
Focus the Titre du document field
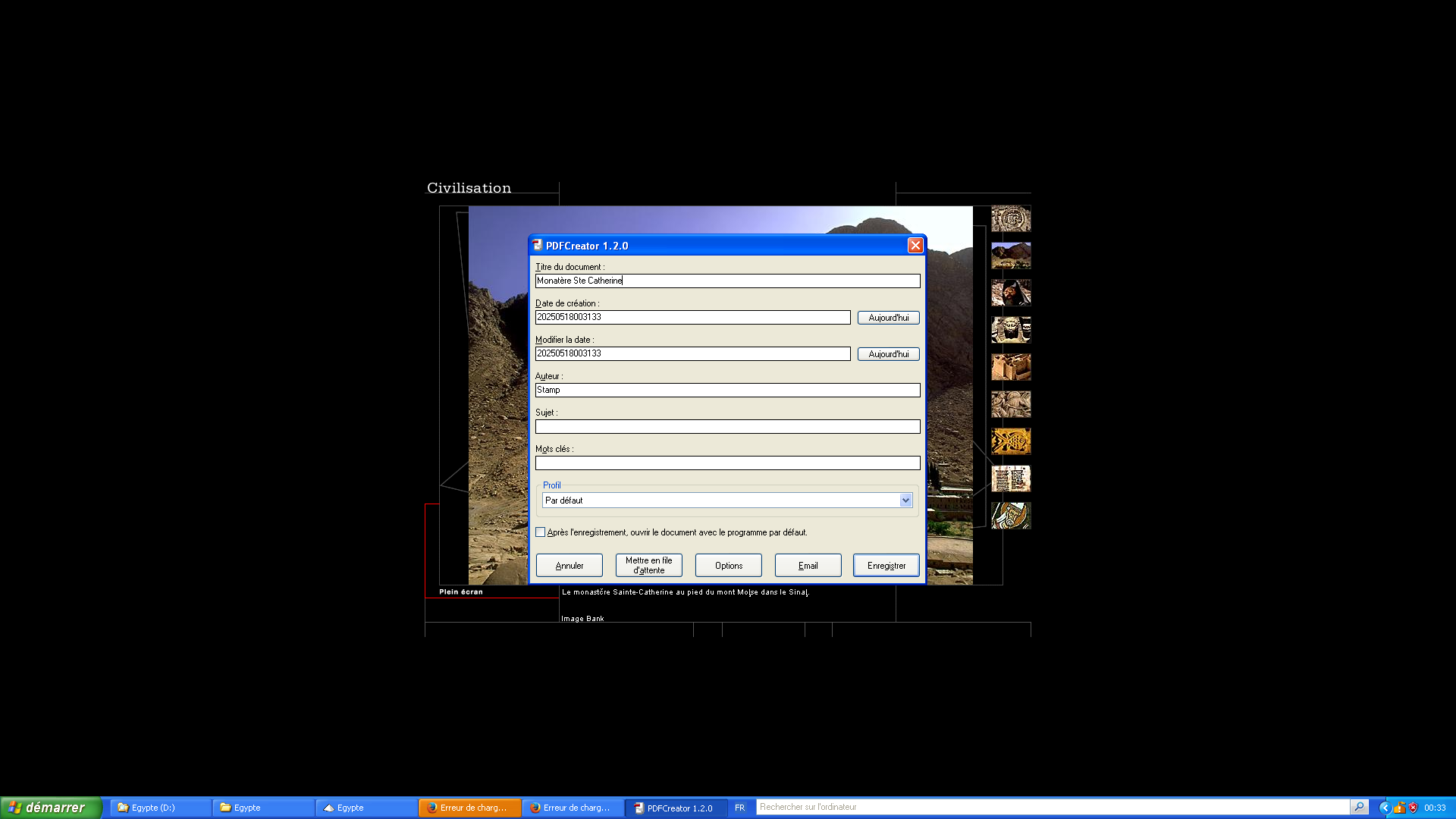728,281
